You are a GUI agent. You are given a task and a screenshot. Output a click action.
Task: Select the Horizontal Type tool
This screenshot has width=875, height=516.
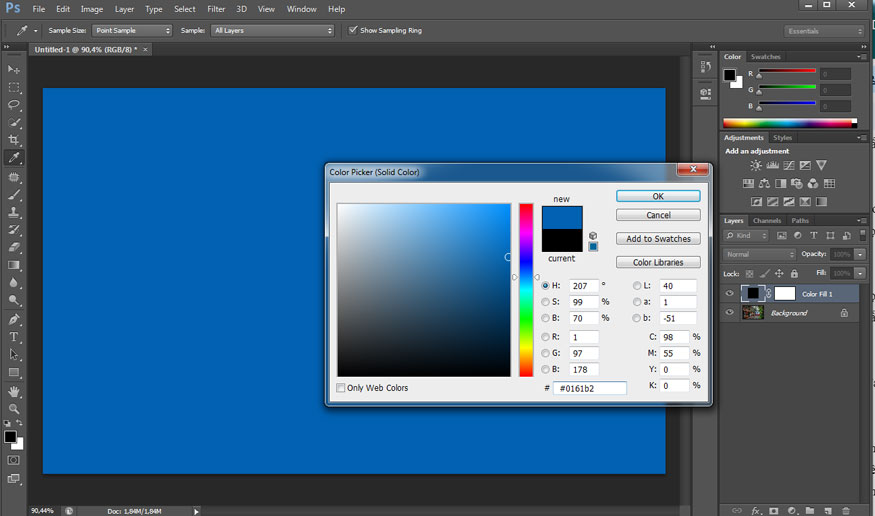(x=14, y=337)
